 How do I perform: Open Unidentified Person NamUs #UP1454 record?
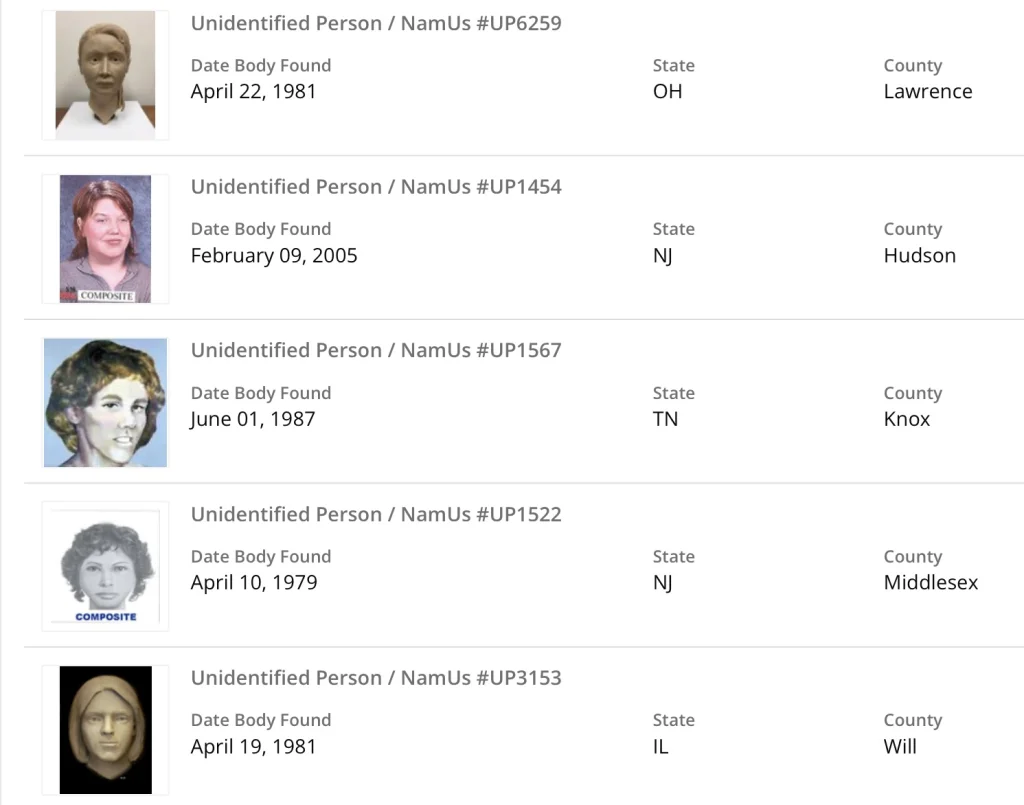376,187
